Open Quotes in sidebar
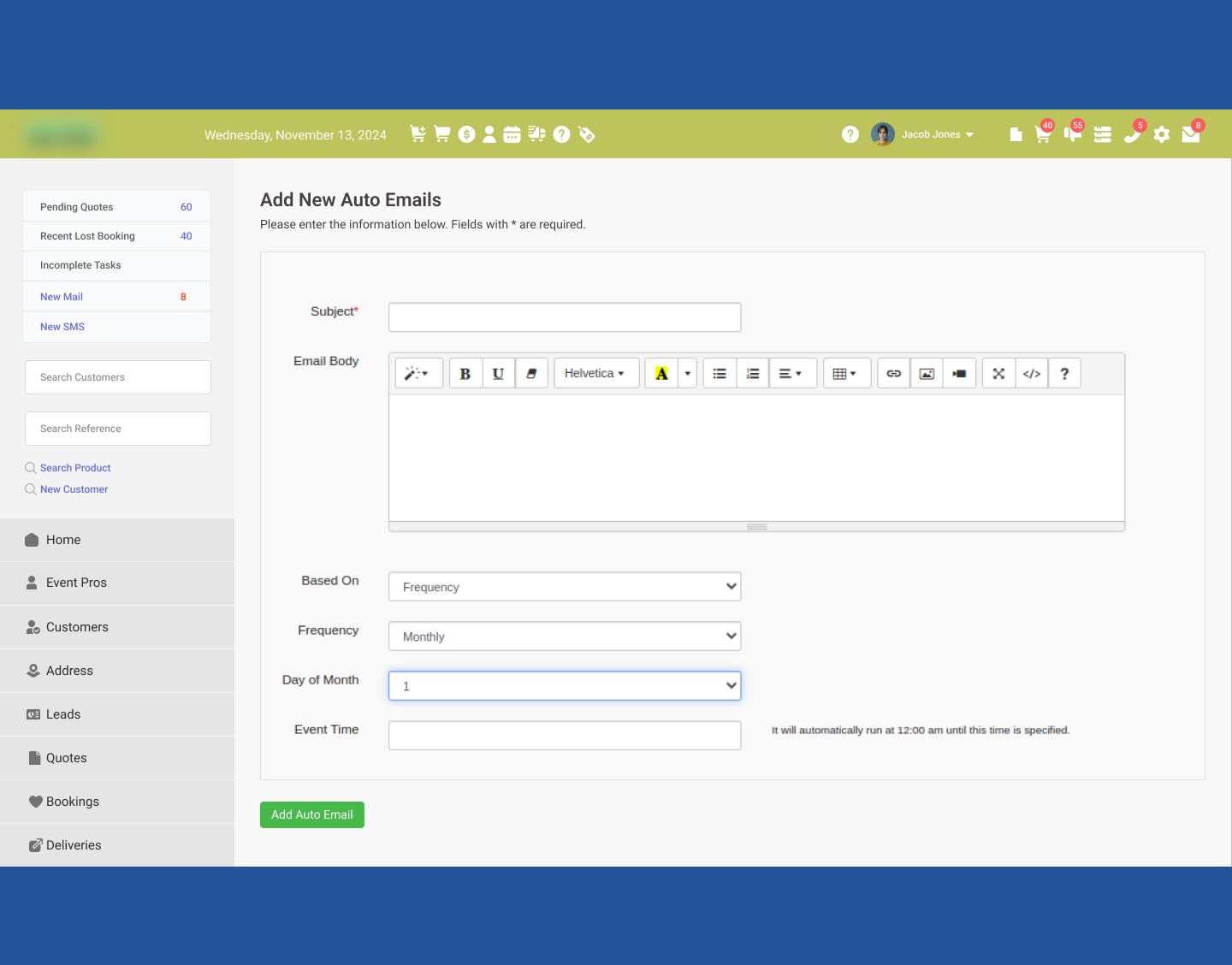 [x=117, y=758]
